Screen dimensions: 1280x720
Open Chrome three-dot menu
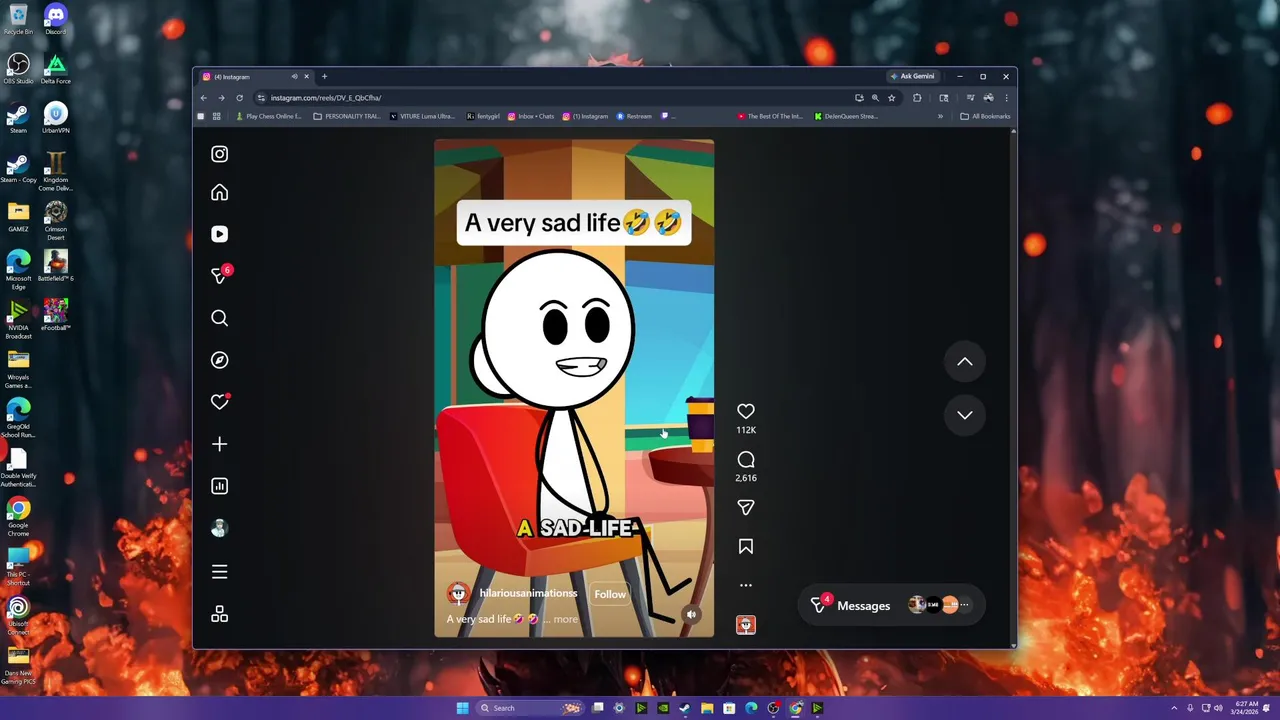[1006, 98]
